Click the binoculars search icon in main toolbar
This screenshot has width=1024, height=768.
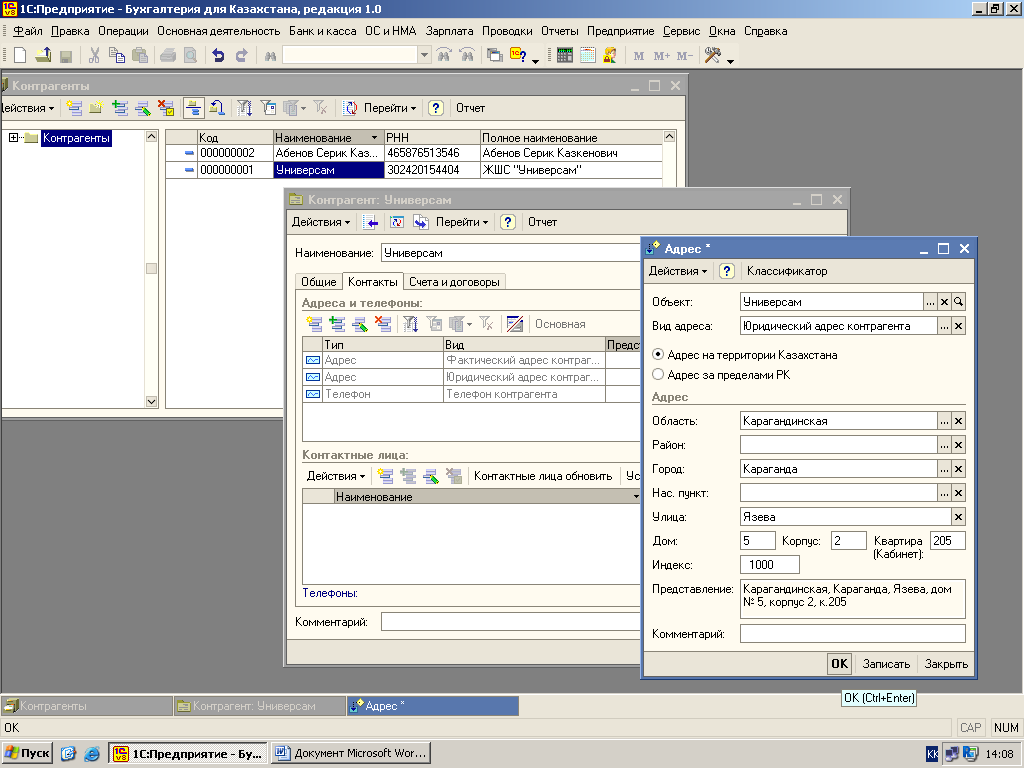270,56
